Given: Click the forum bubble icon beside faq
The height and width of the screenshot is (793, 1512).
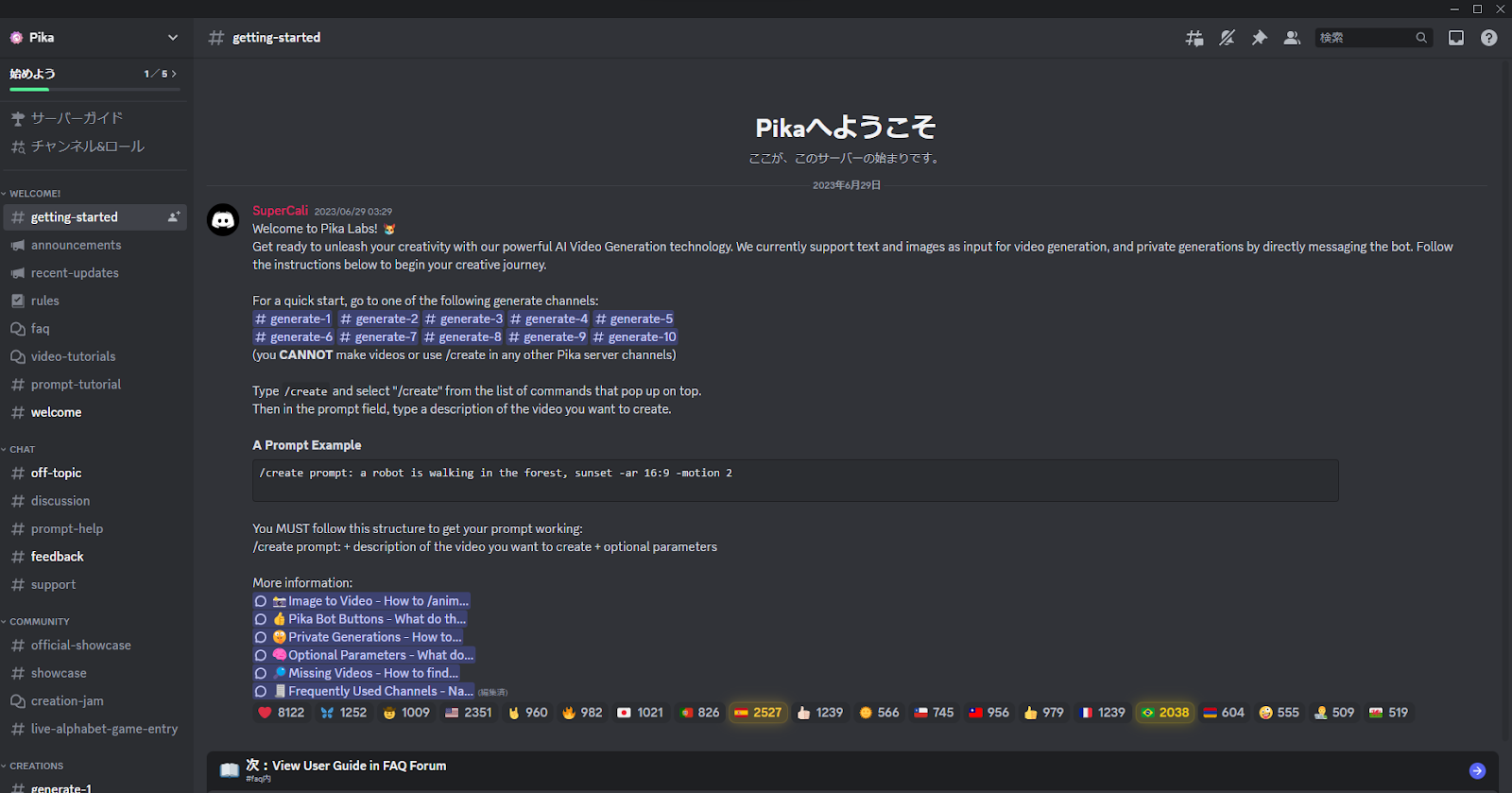Looking at the screenshot, I should [x=17, y=329].
